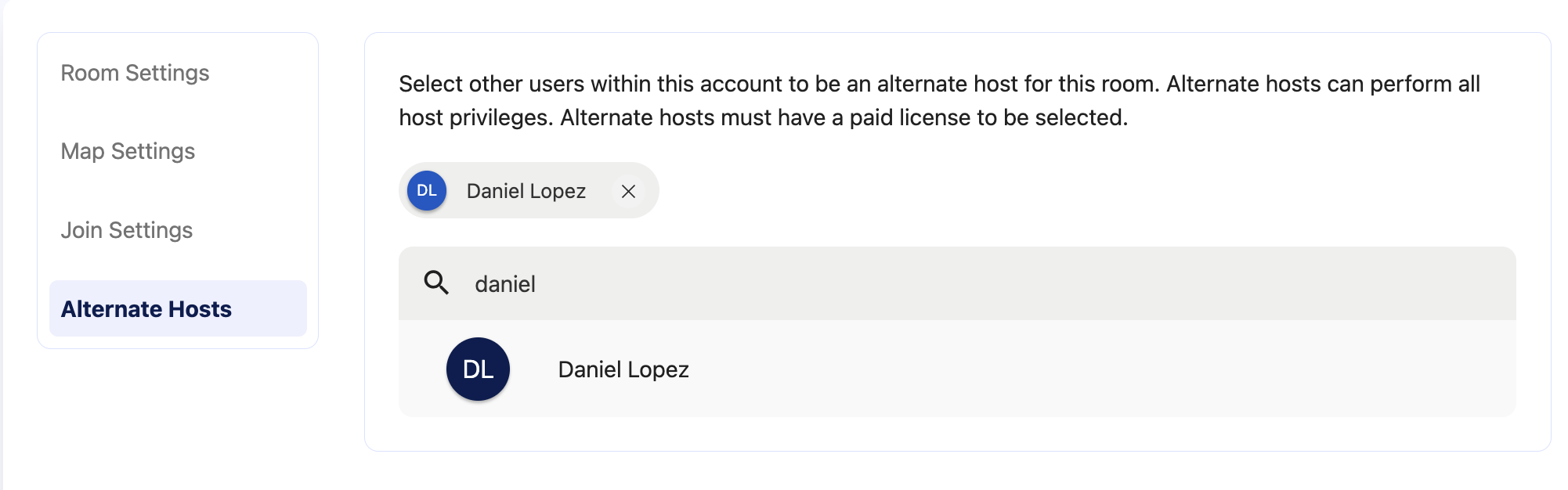
Task: Click blank space in the Daniel Lopez result row
Action: (x=1097, y=369)
